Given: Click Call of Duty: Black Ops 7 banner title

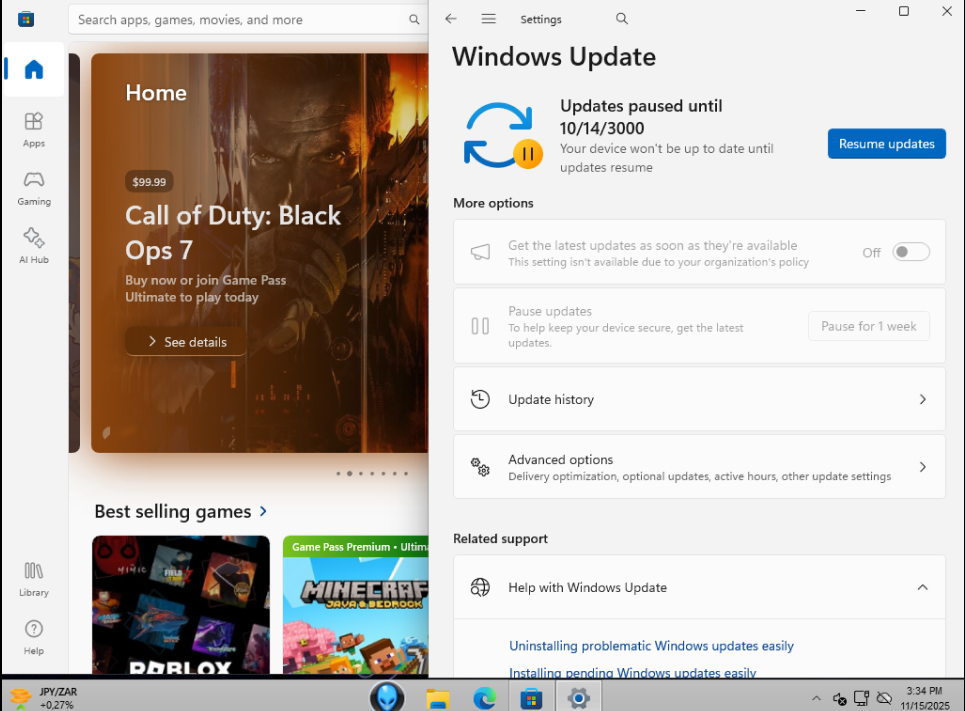Looking at the screenshot, I should tap(233, 233).
